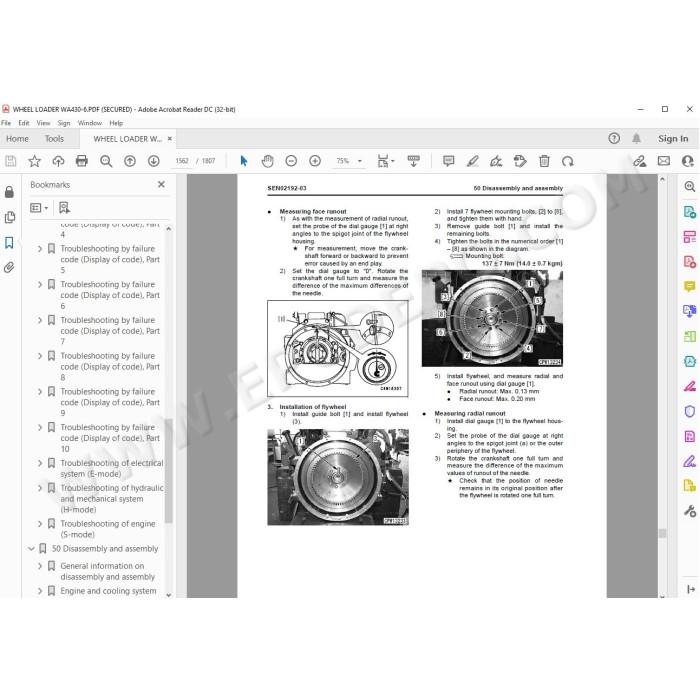Click the stamp tool icon

pyautogui.click(x=520, y=161)
